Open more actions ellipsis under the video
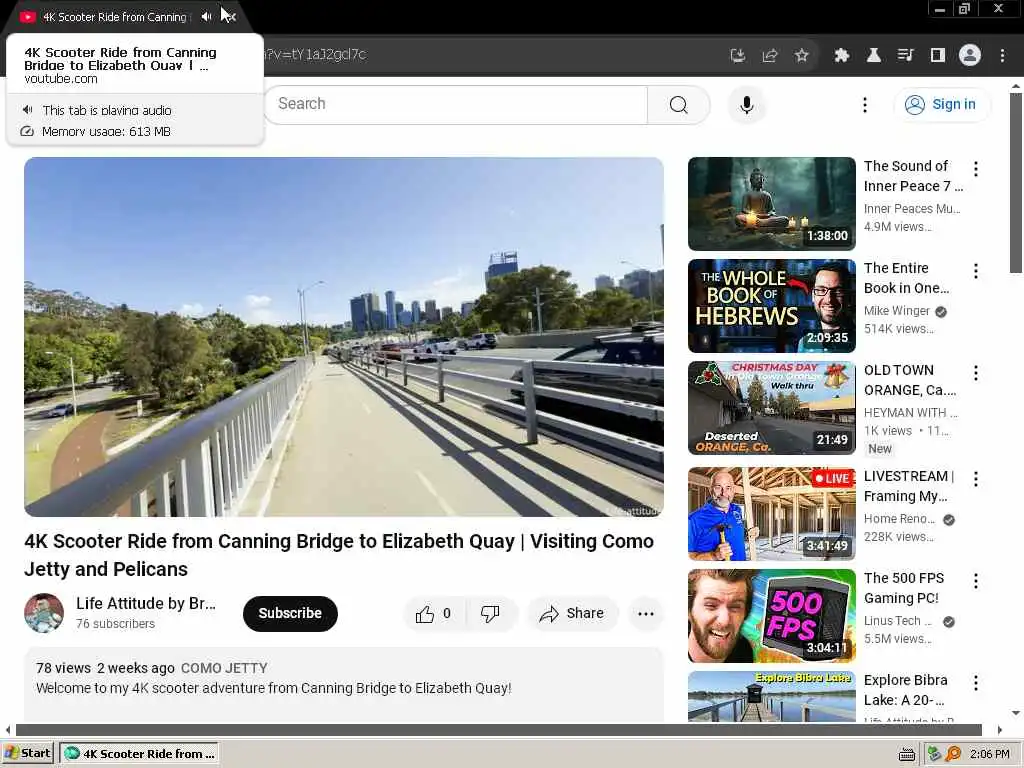The height and width of the screenshot is (768, 1024). click(x=646, y=613)
